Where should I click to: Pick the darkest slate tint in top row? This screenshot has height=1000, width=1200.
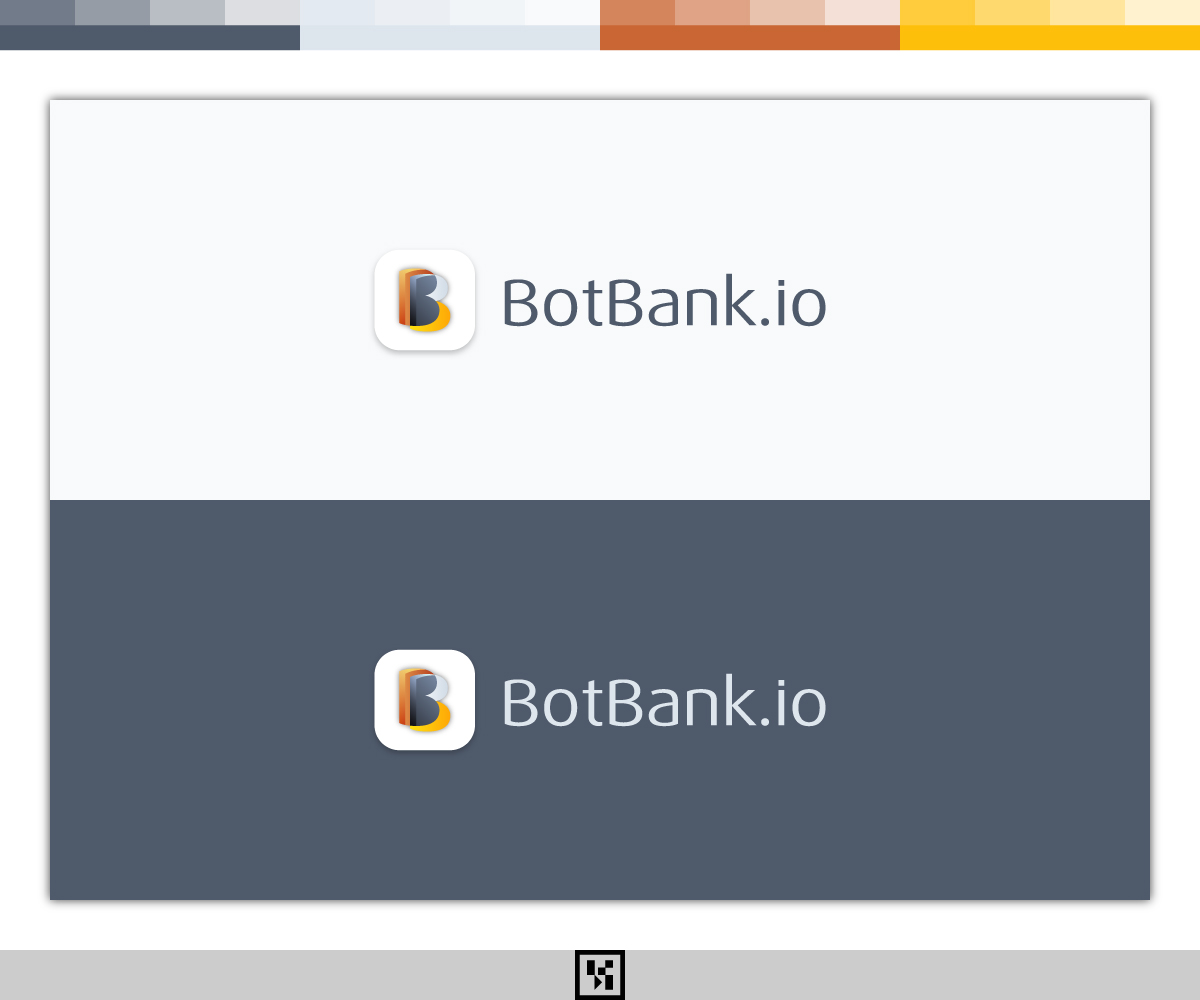pos(37,12)
